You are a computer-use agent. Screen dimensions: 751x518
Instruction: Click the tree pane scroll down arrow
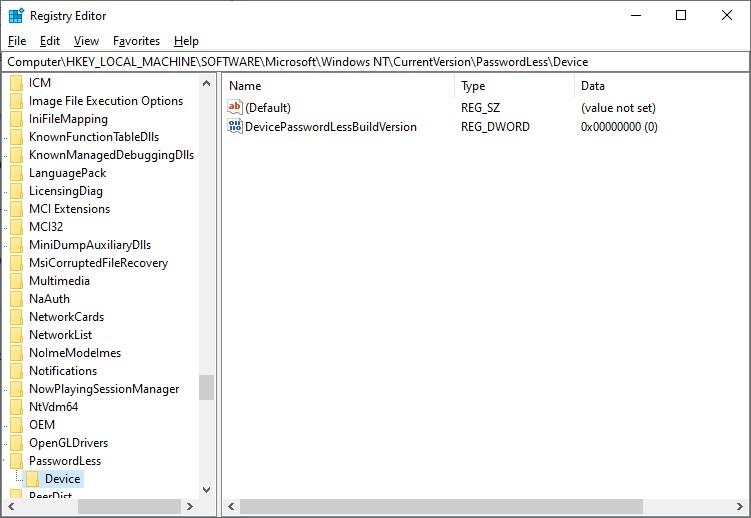[x=206, y=489]
